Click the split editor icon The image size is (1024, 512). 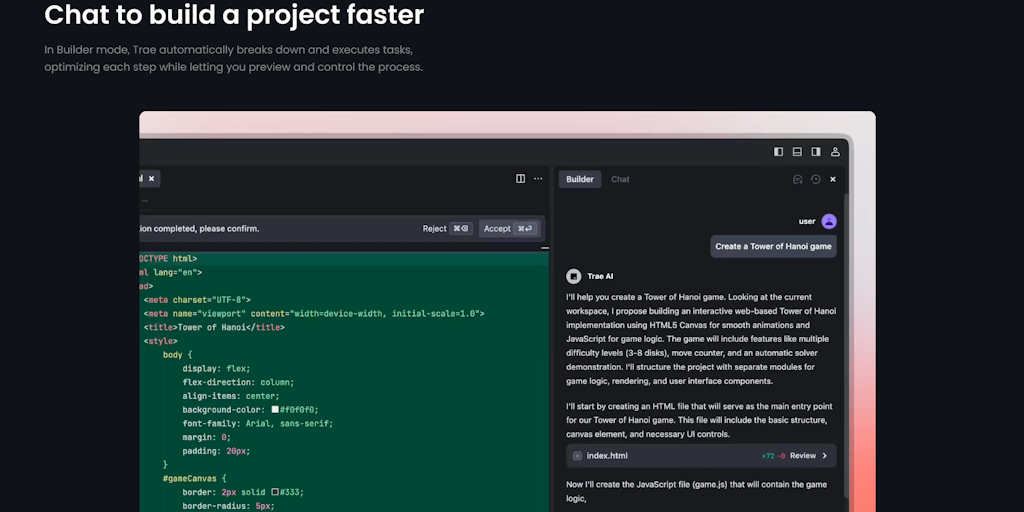(520, 179)
